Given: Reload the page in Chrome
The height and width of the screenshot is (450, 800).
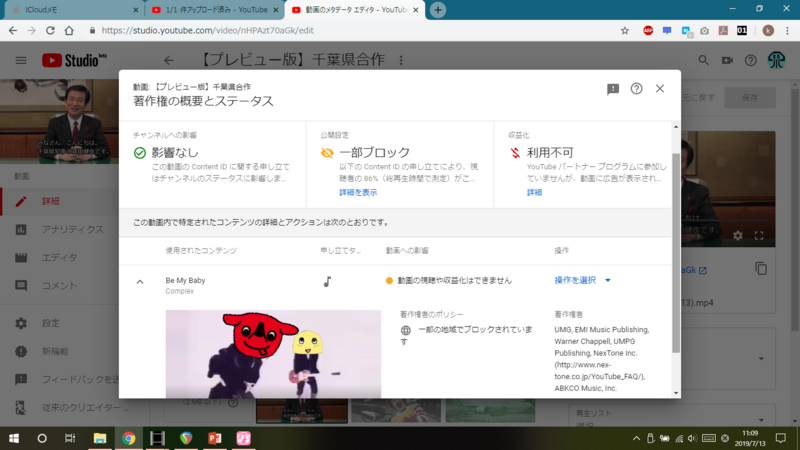Looking at the screenshot, I should (x=50, y=31).
